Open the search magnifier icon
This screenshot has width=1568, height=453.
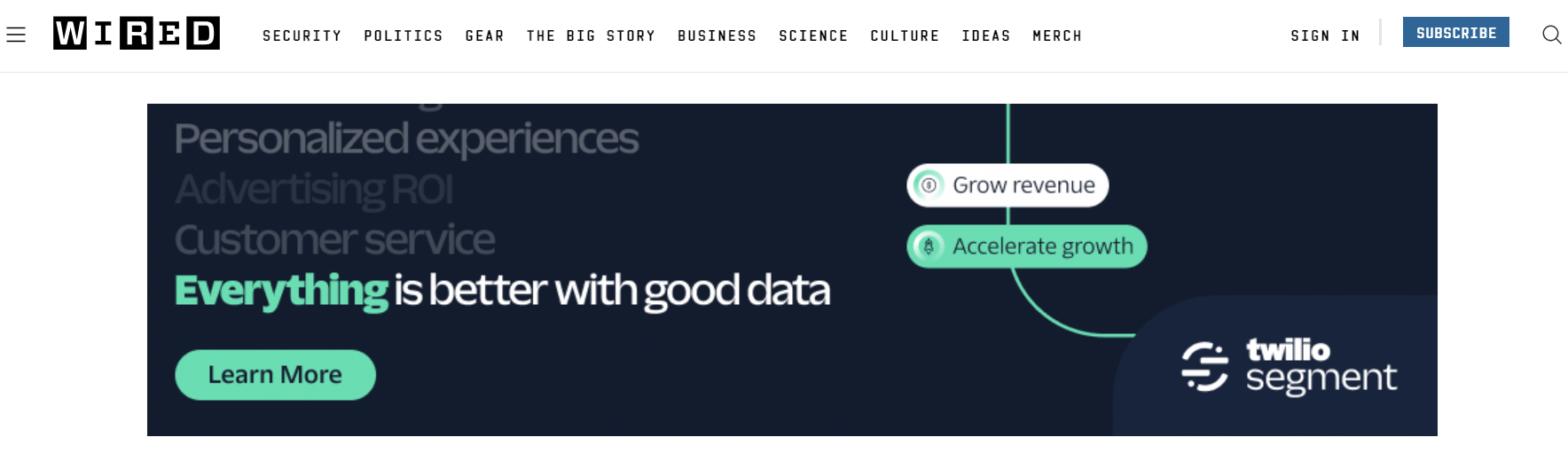tap(1551, 35)
